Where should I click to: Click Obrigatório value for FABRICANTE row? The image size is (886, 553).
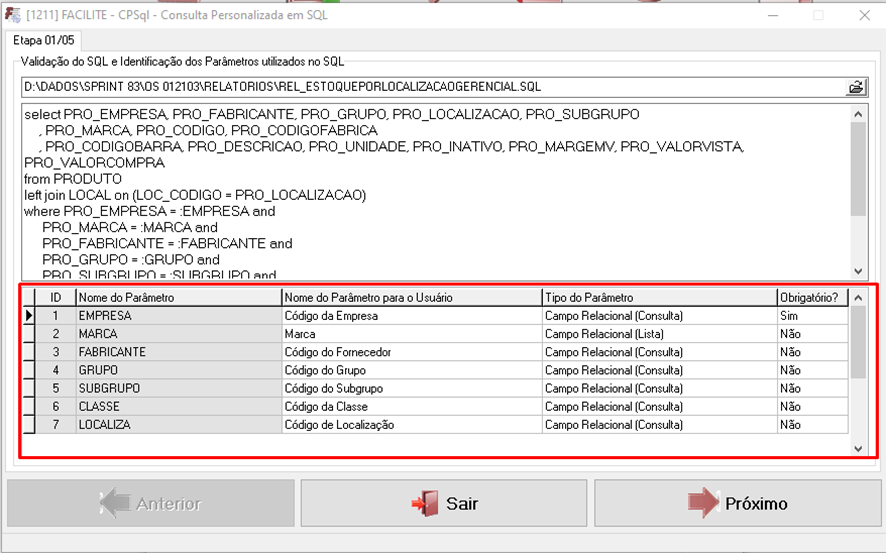(x=811, y=352)
